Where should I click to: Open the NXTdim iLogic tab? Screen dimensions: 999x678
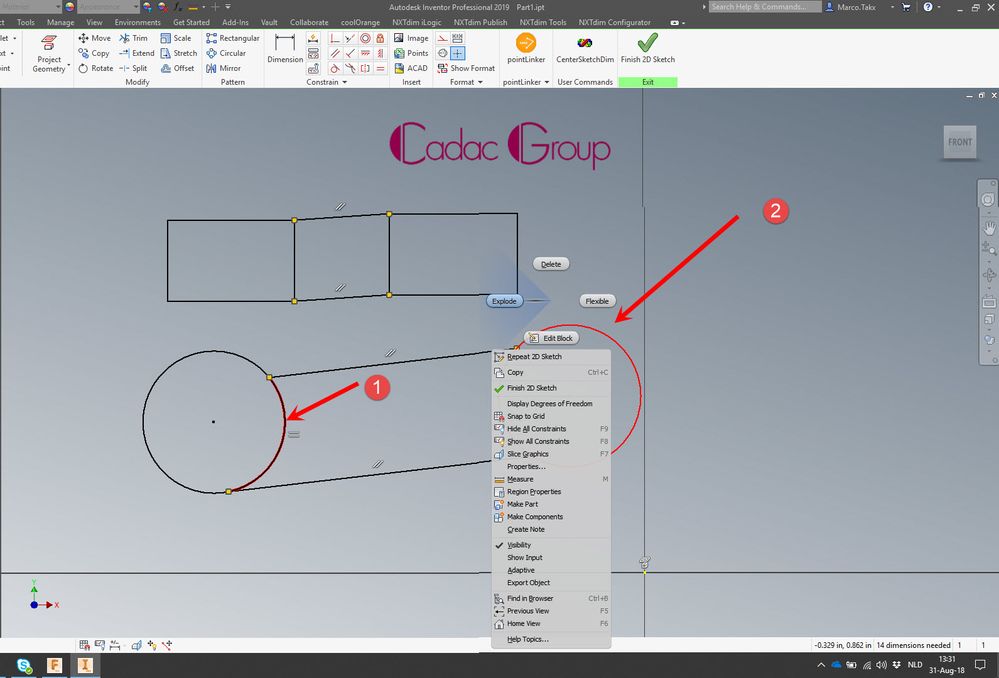(x=417, y=22)
